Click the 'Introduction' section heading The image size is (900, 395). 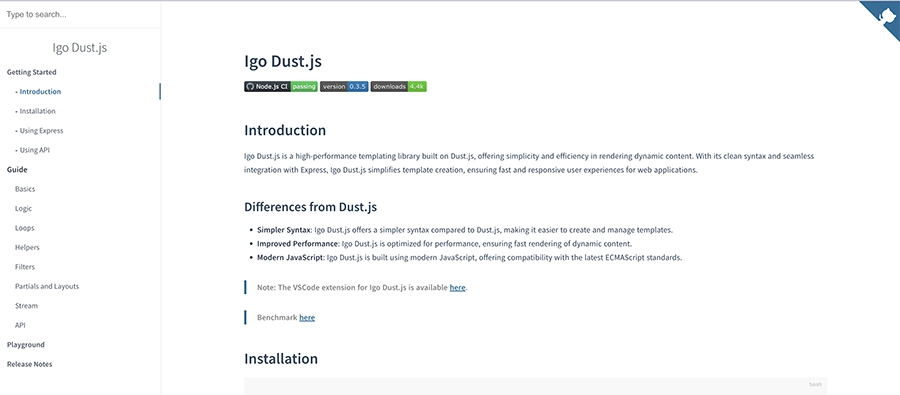[285, 130]
